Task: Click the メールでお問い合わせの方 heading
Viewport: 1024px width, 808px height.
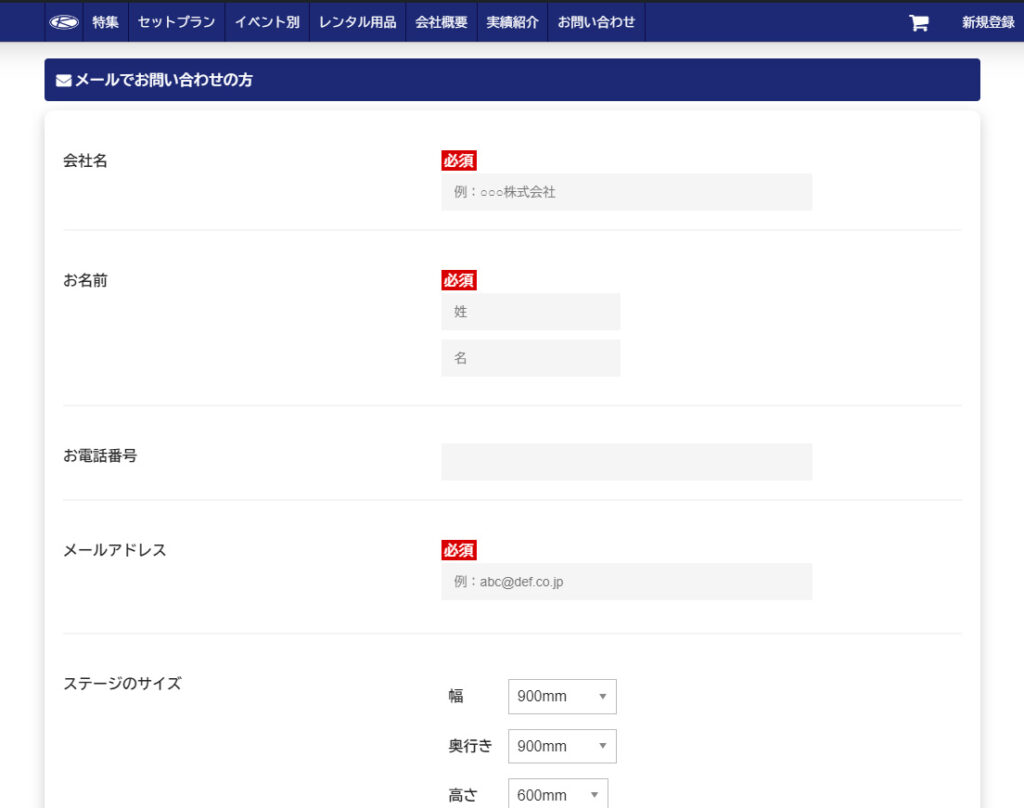Action: coord(164,80)
